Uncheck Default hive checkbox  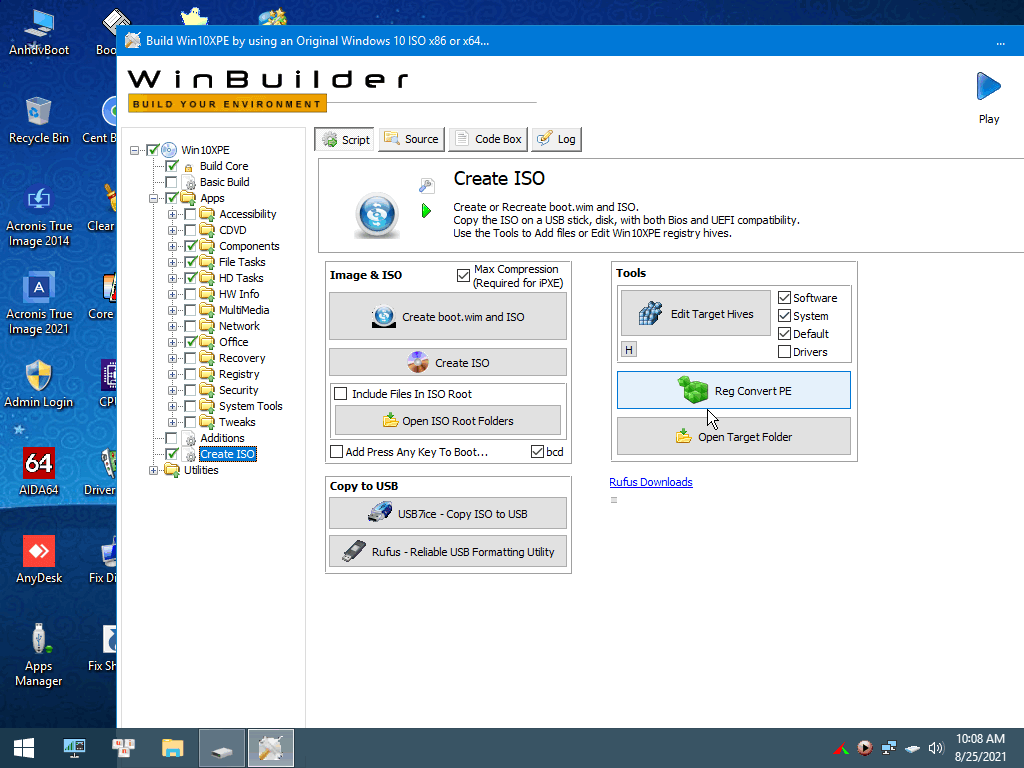pyautogui.click(x=784, y=334)
